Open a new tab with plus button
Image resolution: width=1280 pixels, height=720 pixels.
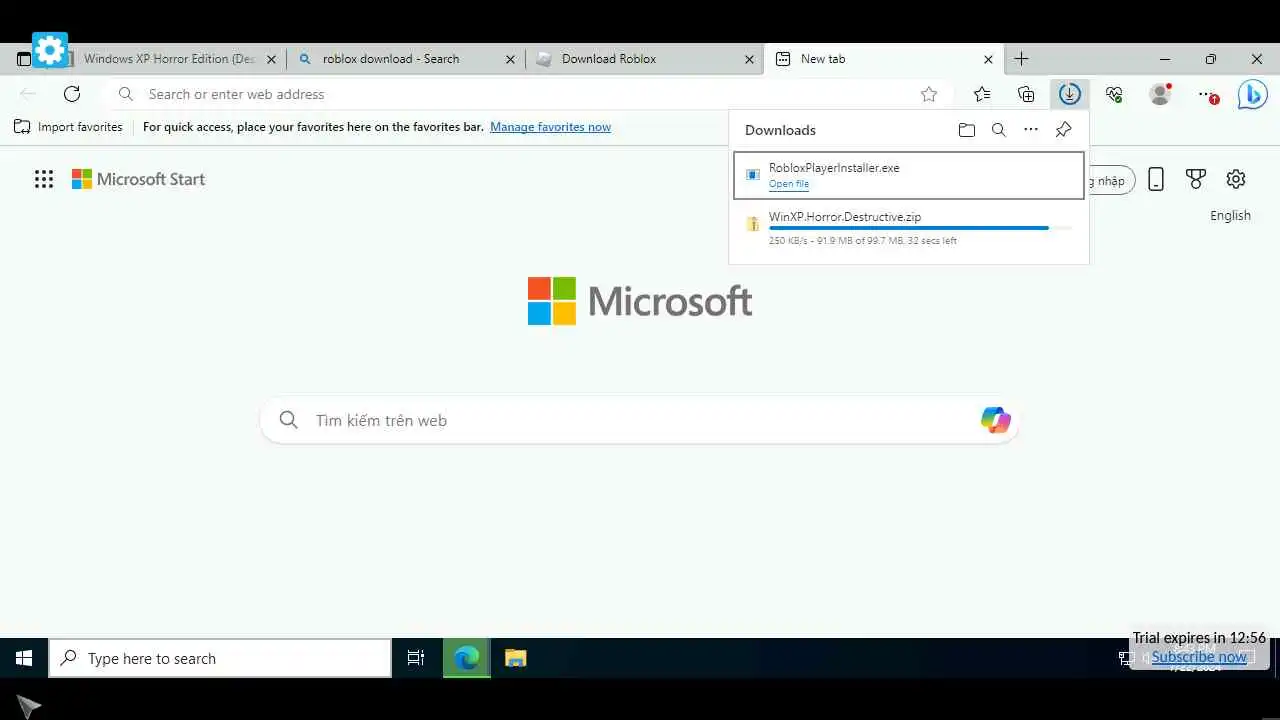pyautogui.click(x=1021, y=59)
